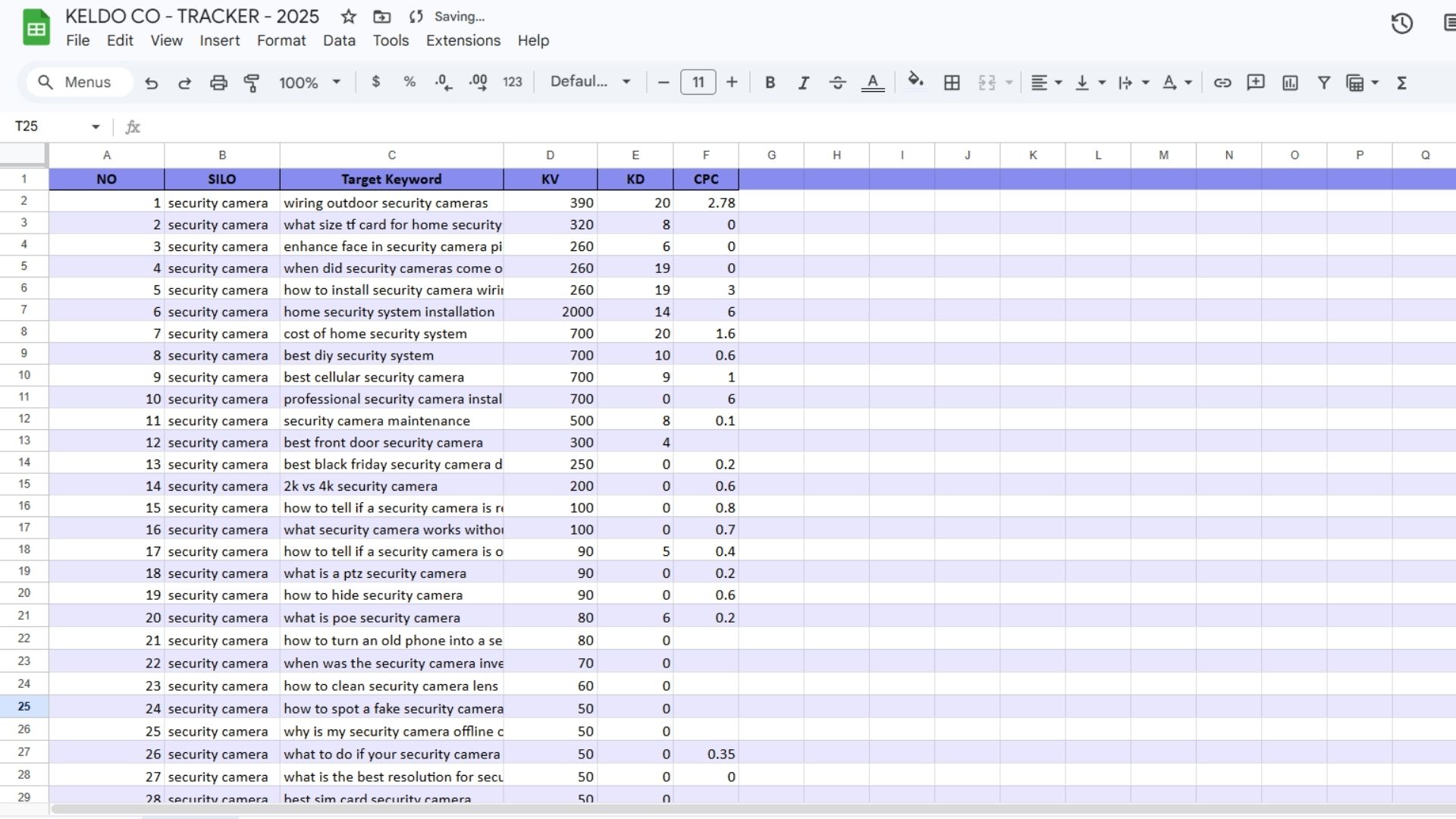
Task: Click the create filter funnel icon
Action: [1324, 83]
